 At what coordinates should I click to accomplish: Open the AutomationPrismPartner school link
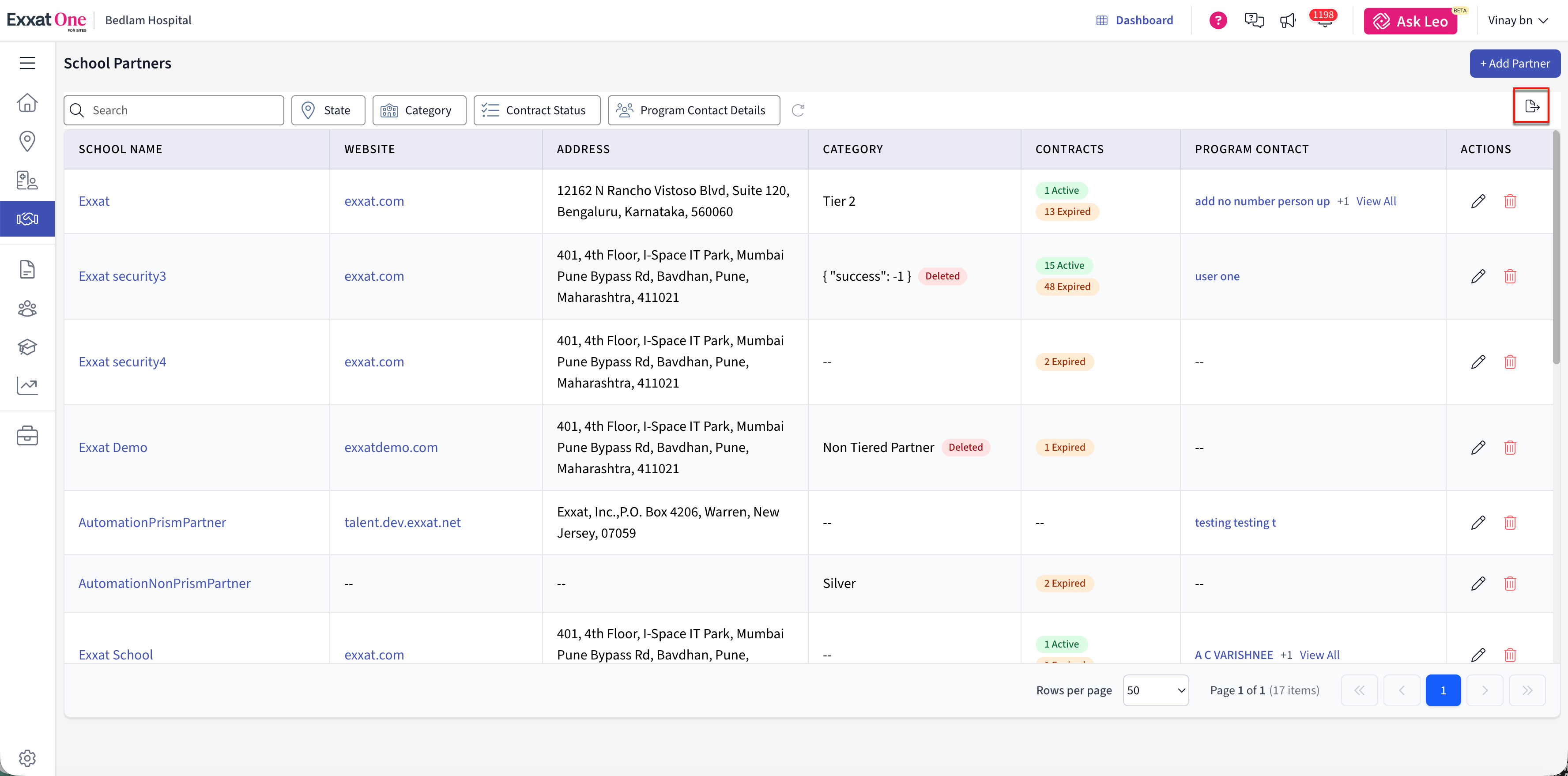[x=152, y=522]
